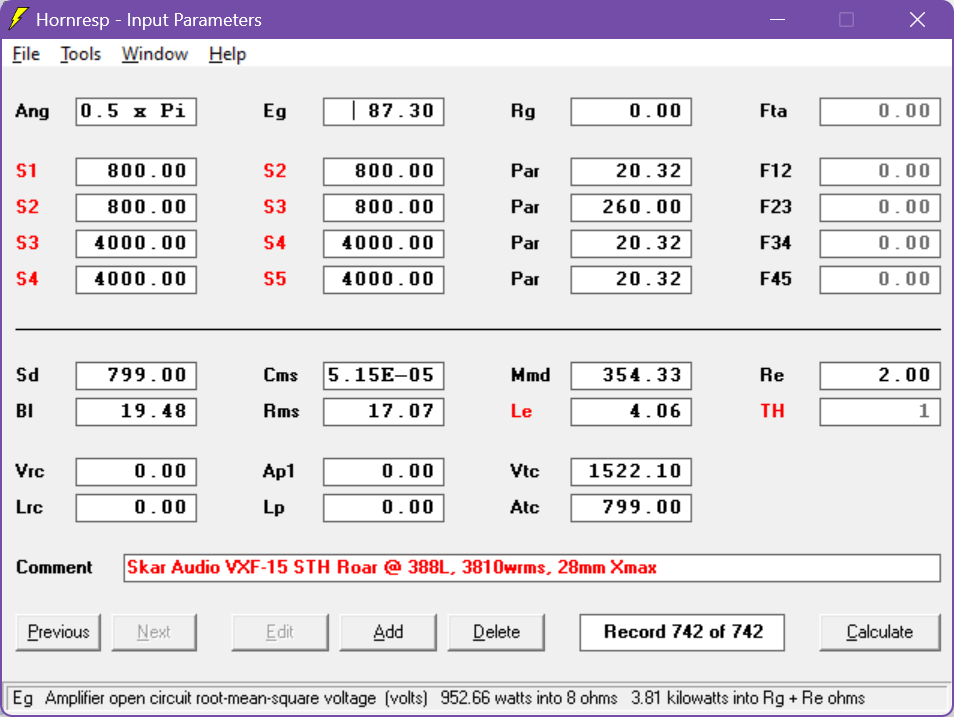Click the Delete record button

coord(496,632)
